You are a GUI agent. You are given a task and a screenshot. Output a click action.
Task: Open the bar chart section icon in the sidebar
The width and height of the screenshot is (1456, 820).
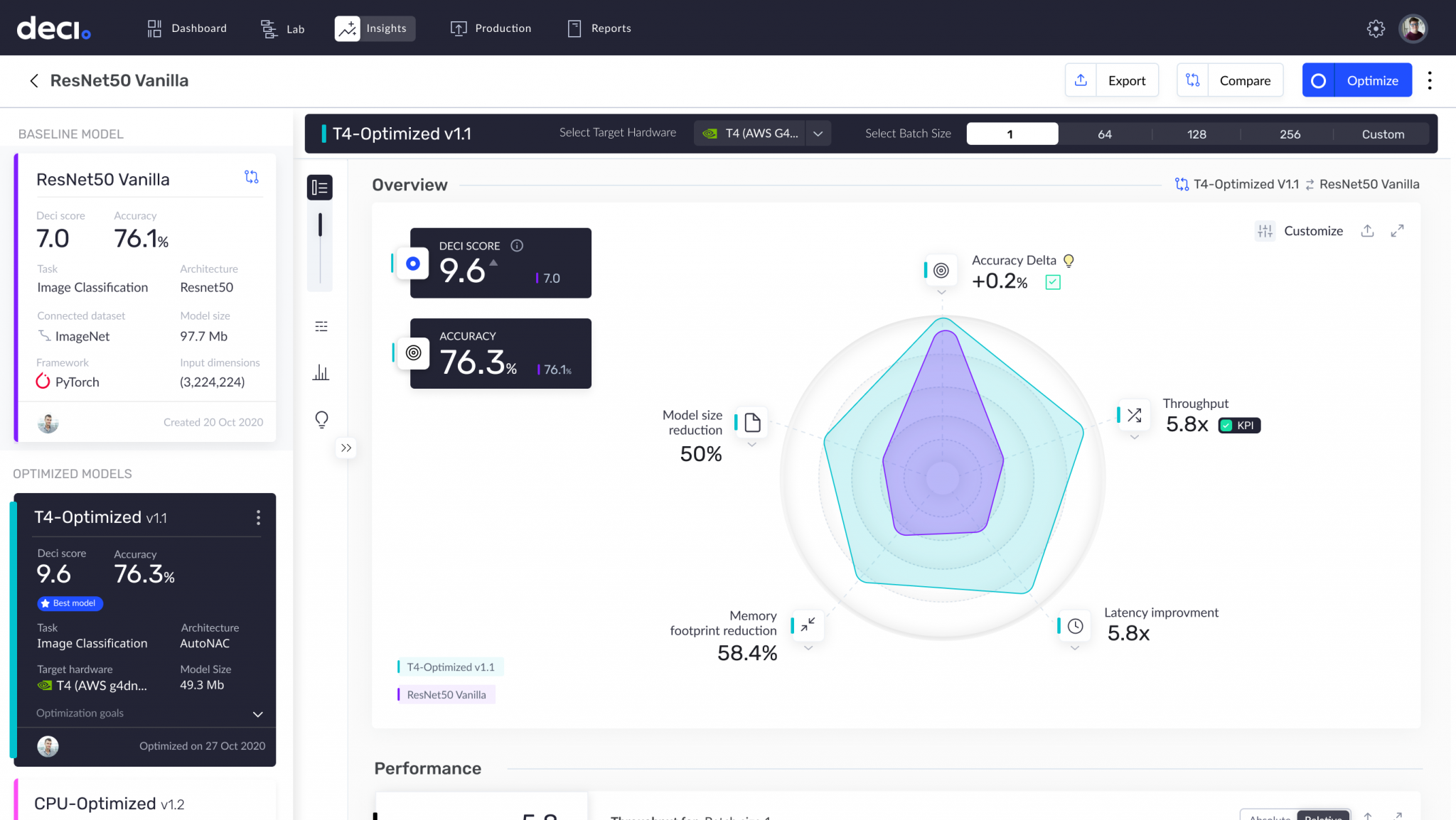(x=321, y=372)
